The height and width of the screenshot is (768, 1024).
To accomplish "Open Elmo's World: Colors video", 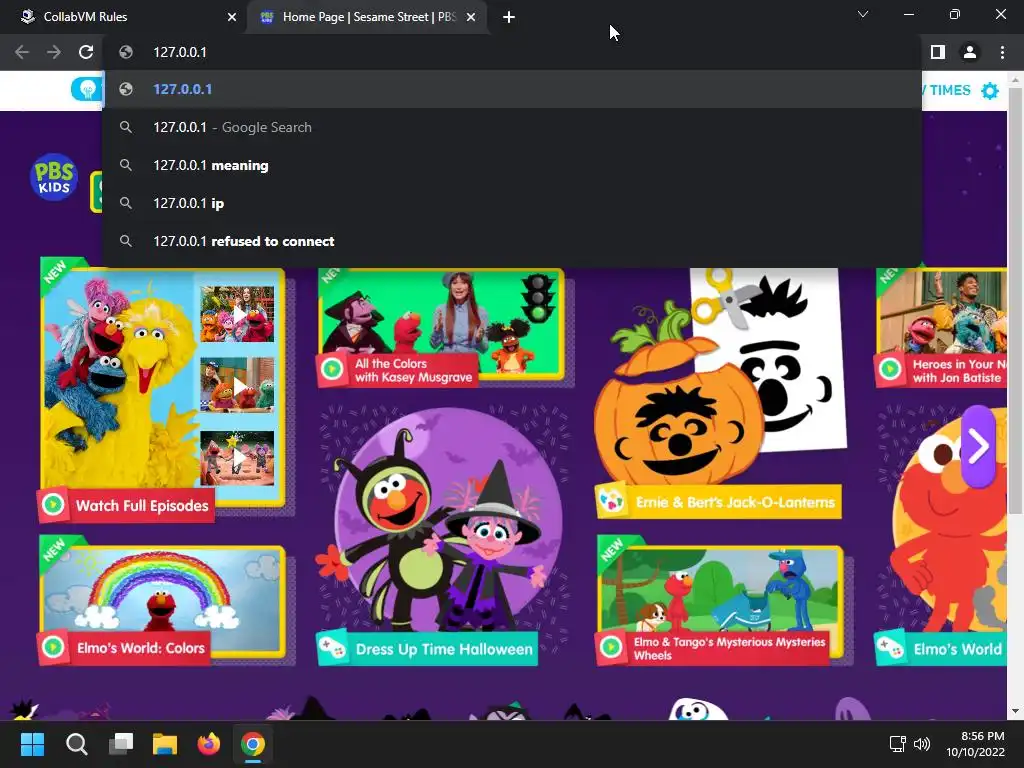I will 162,601.
